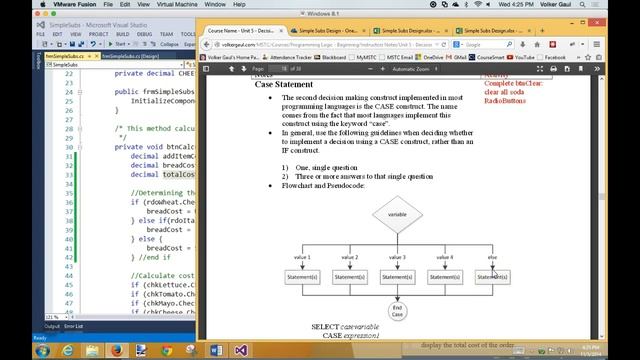Collapse the code block at line 24
The image size is (640, 360).
80,92
